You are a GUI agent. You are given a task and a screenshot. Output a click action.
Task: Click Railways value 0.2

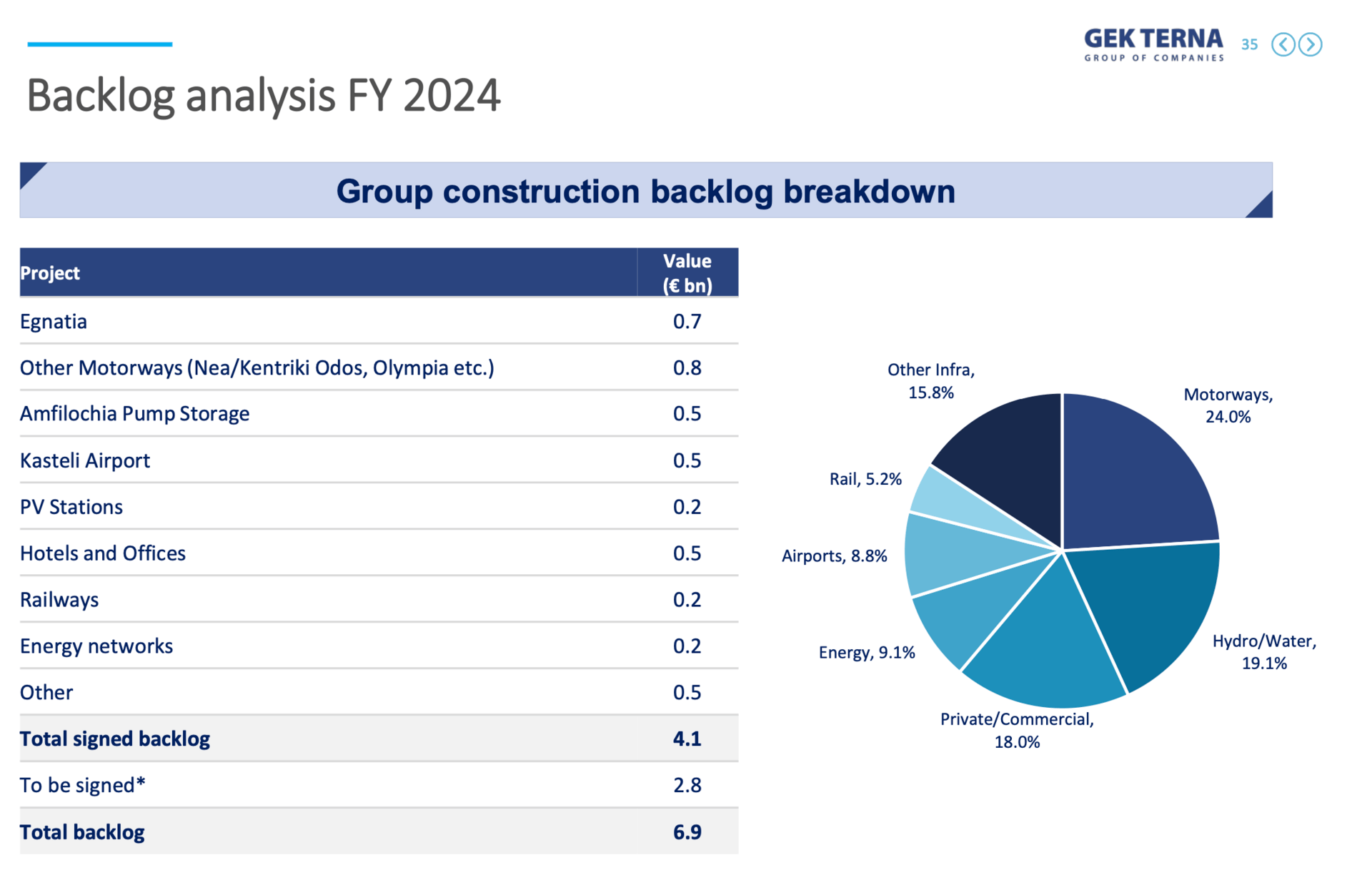[x=687, y=599]
